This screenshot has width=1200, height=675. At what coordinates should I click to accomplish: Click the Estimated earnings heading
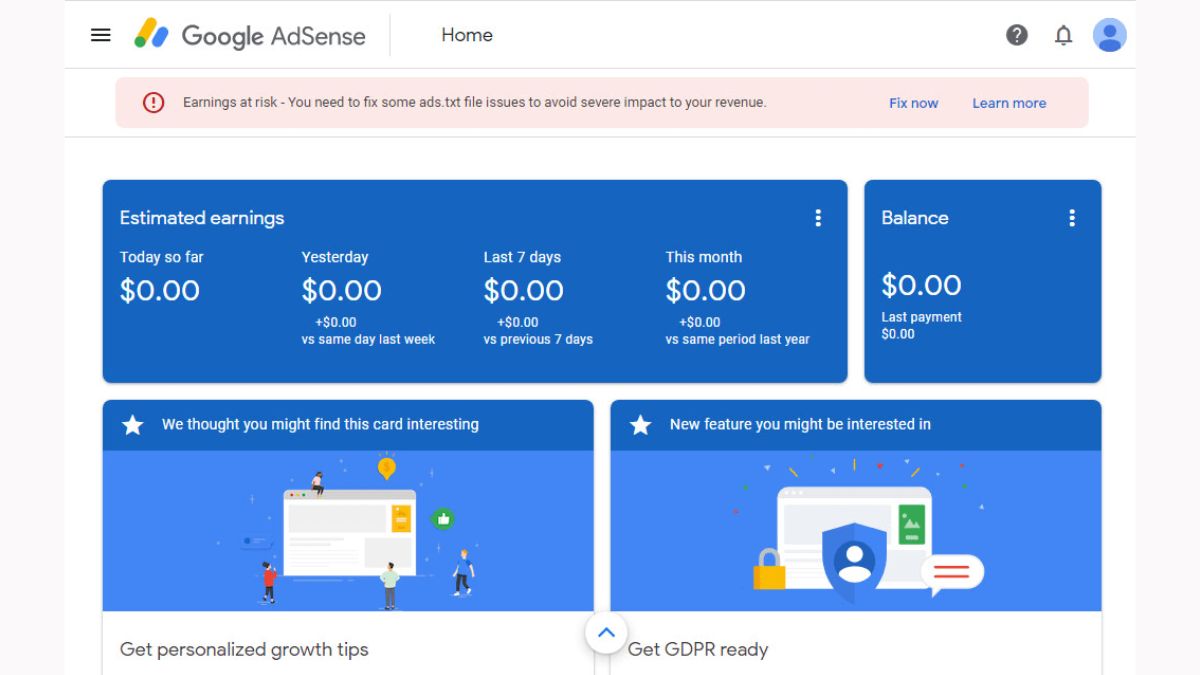202,218
